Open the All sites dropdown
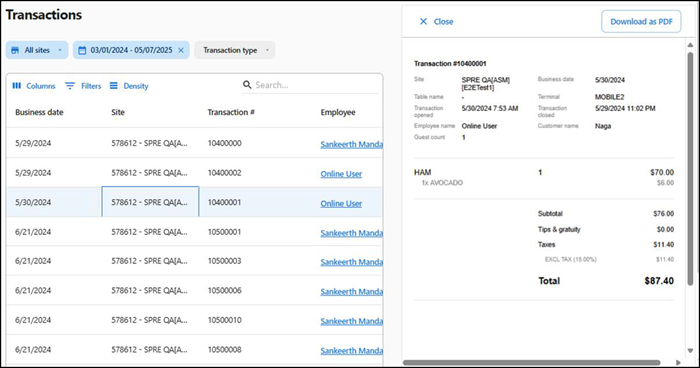This screenshot has width=700, height=368. point(37,50)
